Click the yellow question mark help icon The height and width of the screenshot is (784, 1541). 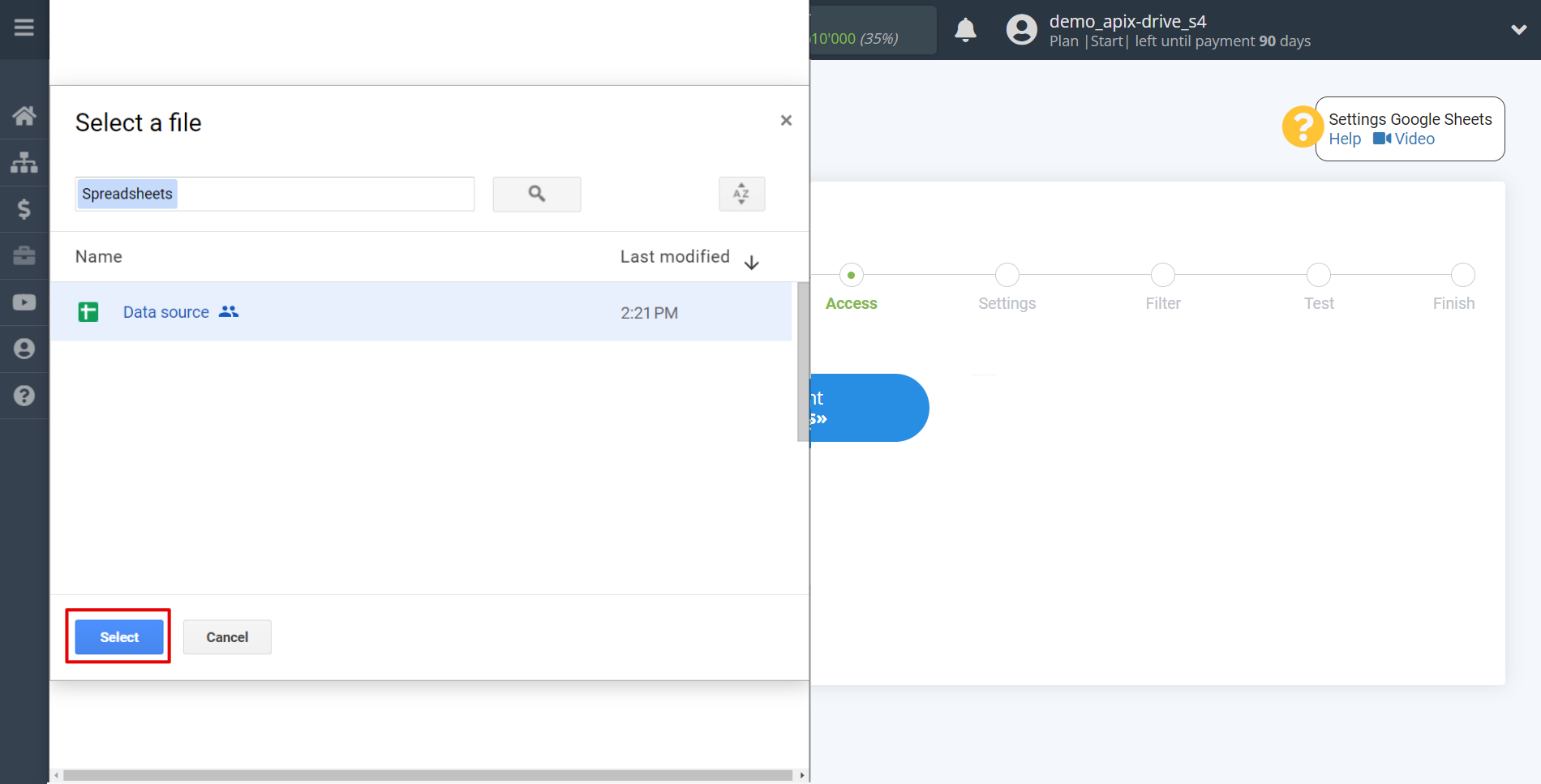[x=1303, y=127]
